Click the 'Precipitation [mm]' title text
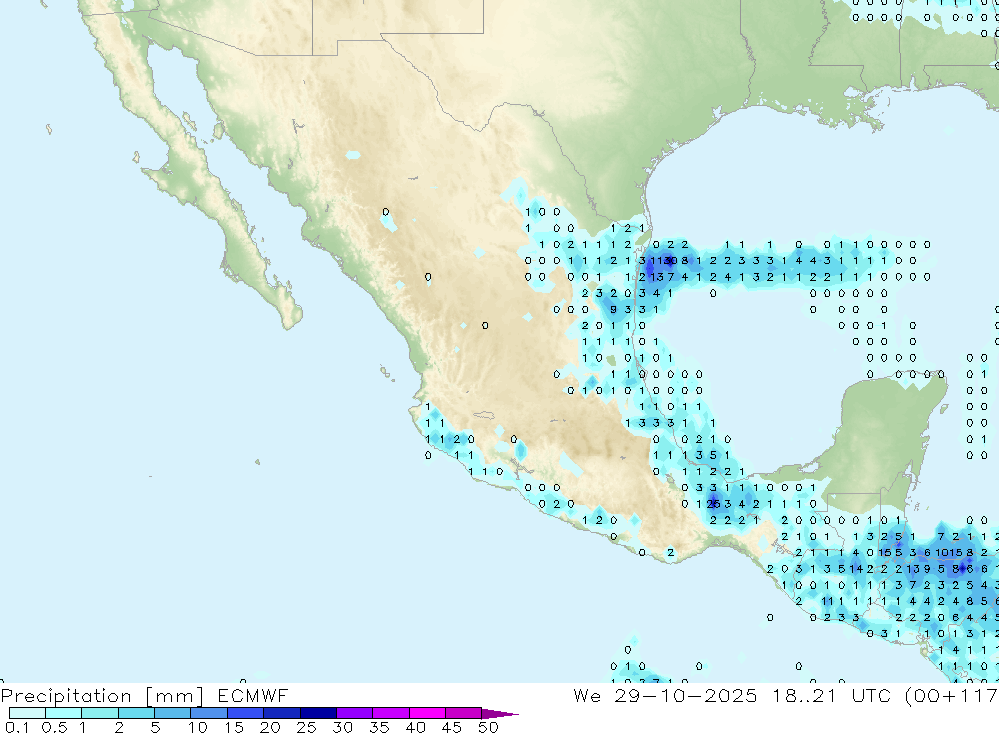The image size is (1000, 733). pyautogui.click(x=102, y=696)
